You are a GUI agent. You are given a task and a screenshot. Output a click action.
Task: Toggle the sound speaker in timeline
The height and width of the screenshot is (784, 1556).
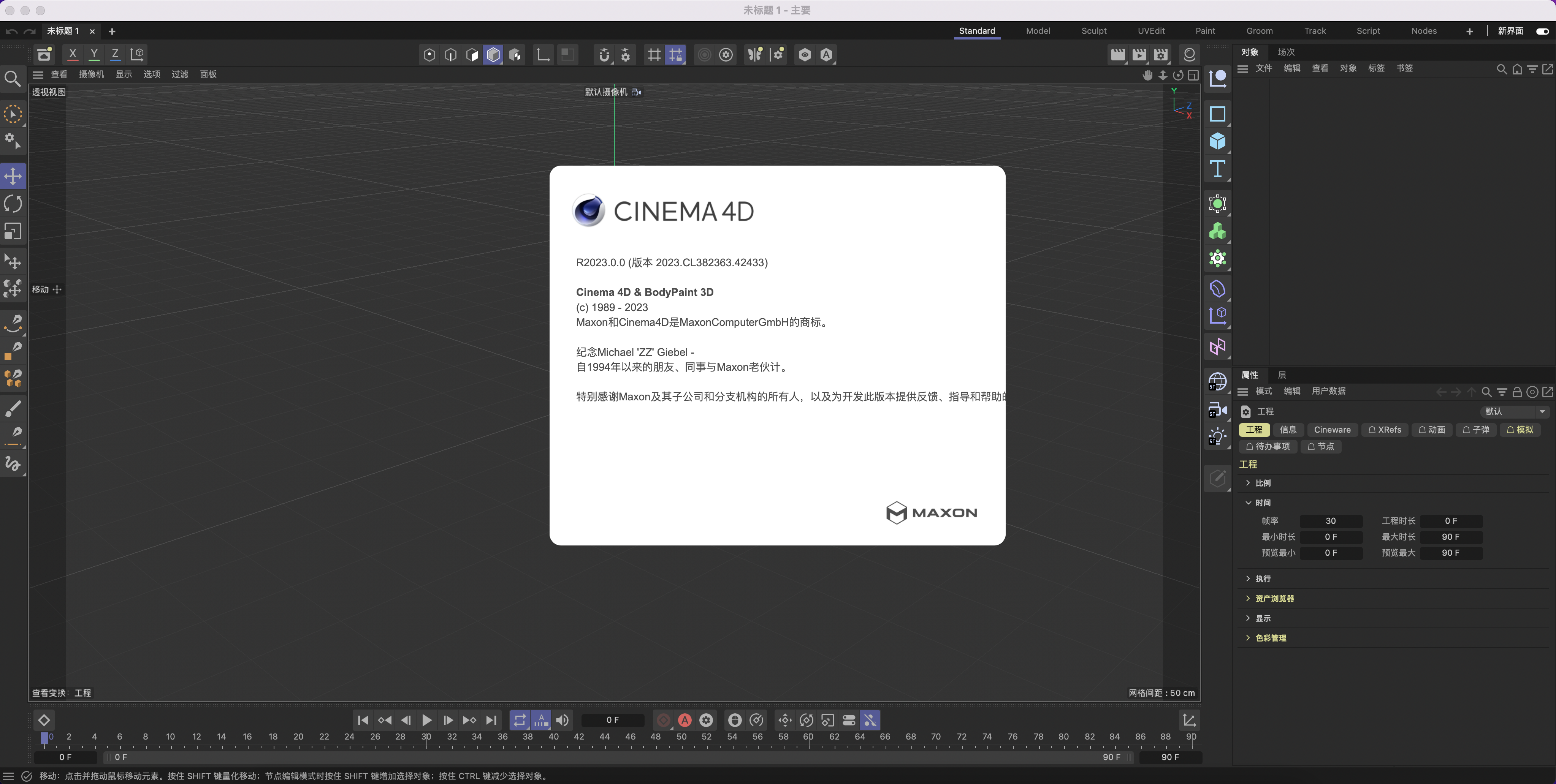[x=563, y=720]
